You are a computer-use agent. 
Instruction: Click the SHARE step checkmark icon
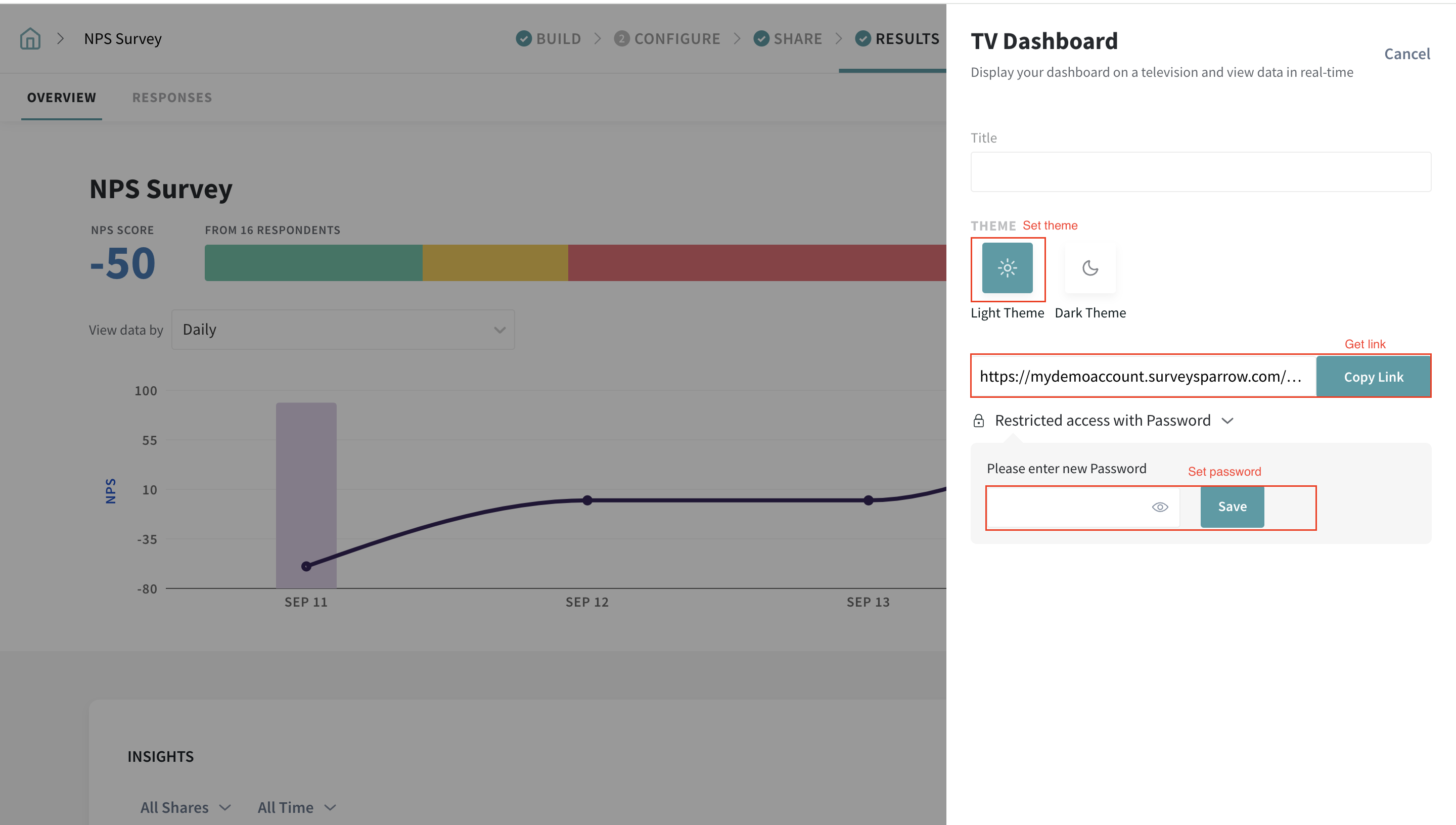761,38
